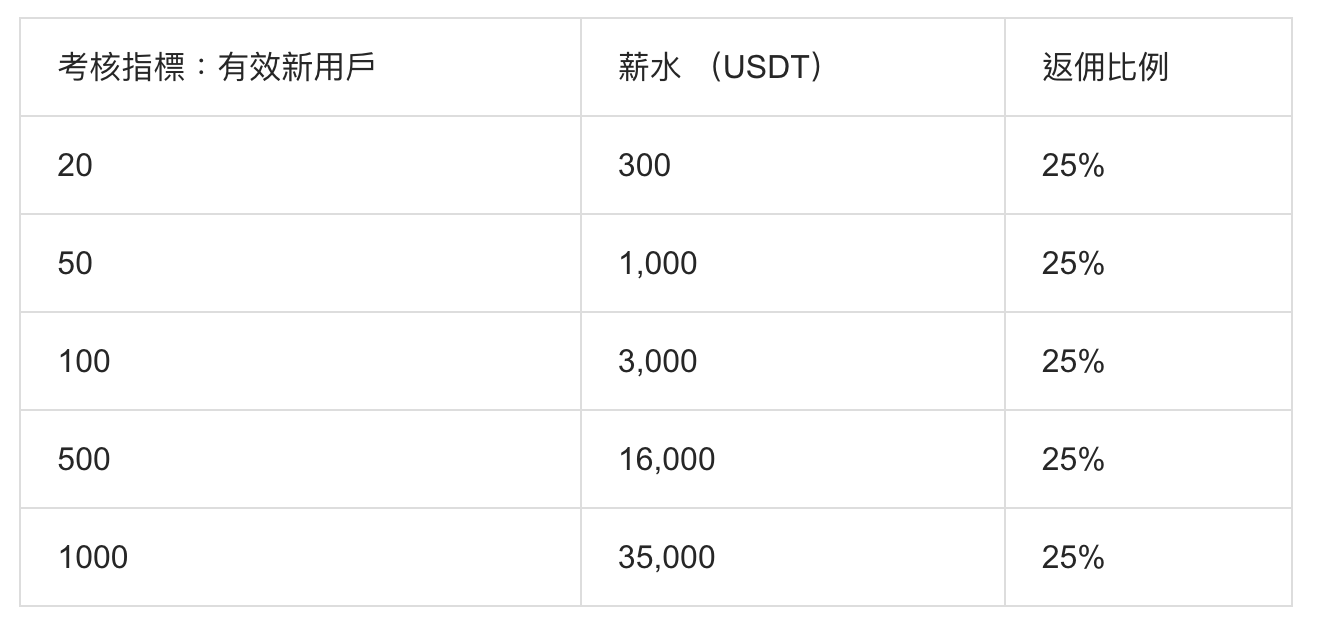Select the cell showing 20 new users
The width and height of the screenshot is (1324, 620).
pos(300,165)
